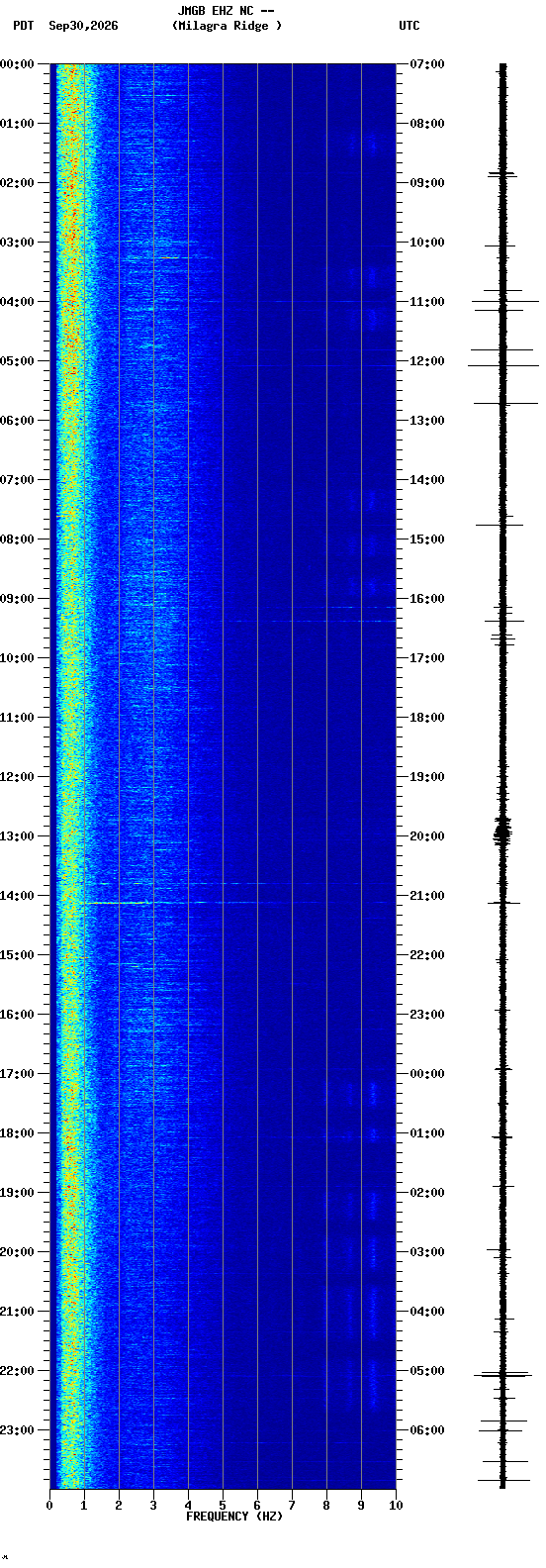
Task: Click the PDT '18:00' time label
Action: coord(17,1133)
